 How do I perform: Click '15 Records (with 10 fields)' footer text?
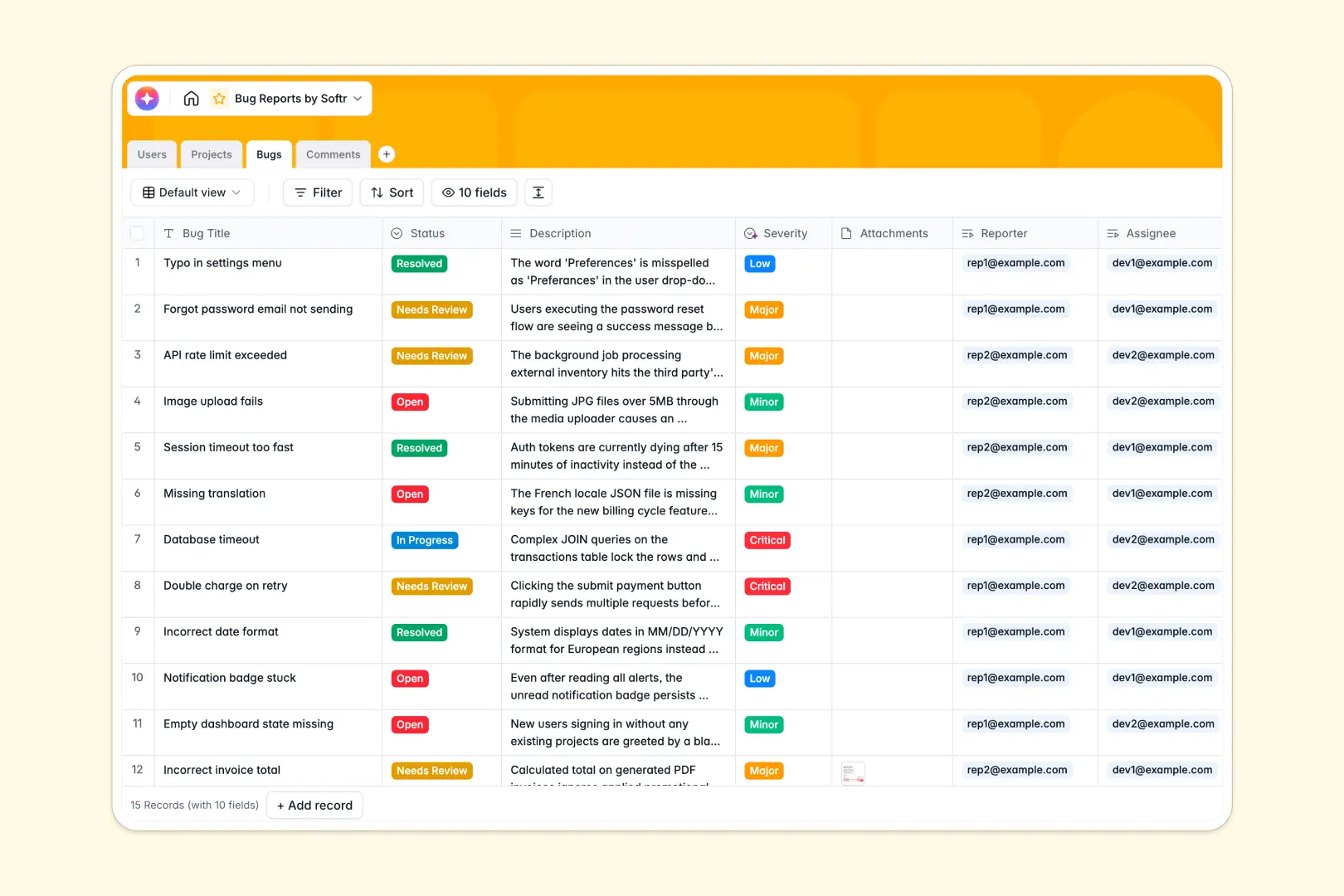click(x=195, y=806)
